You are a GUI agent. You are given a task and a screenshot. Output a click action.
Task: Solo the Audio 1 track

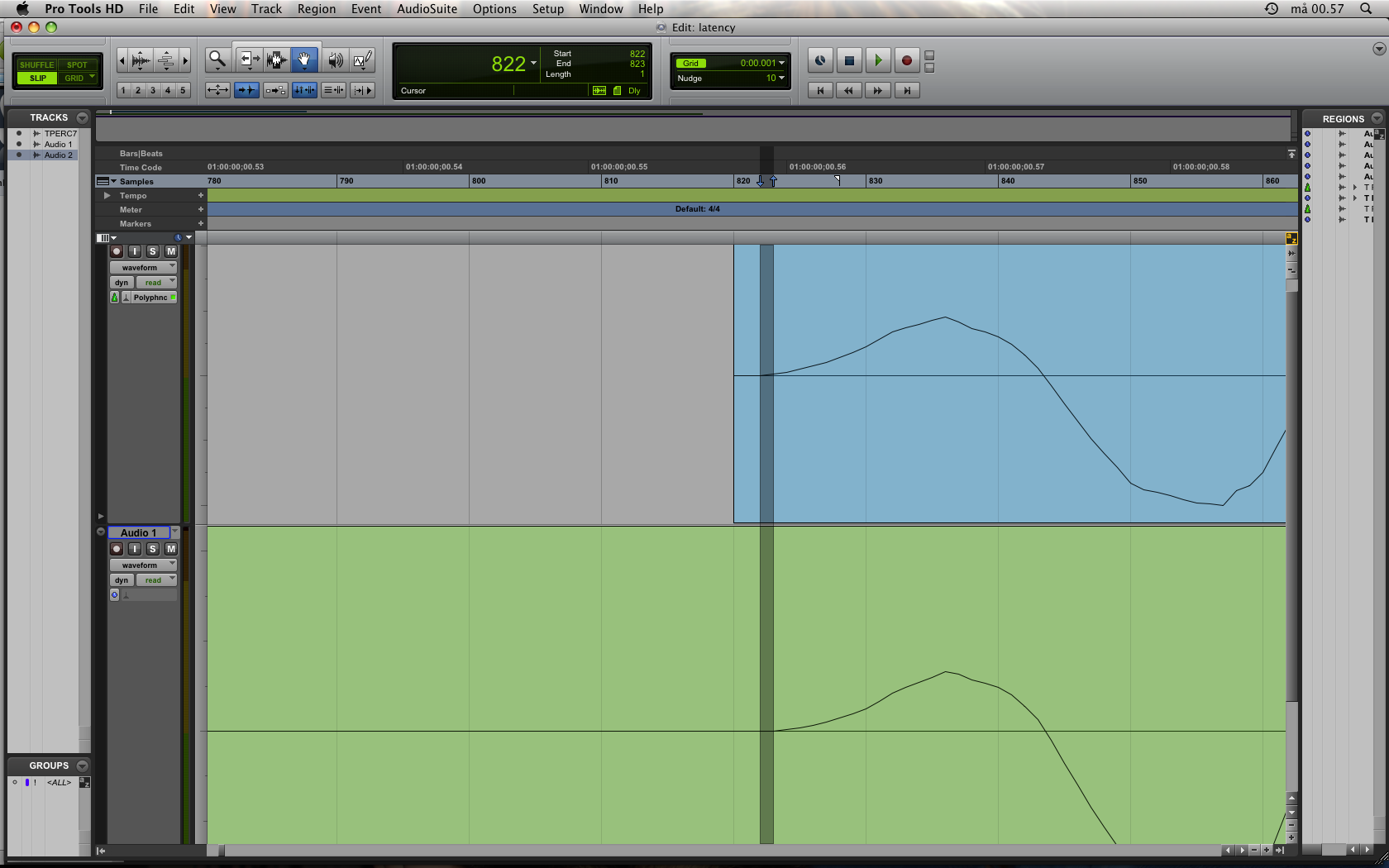[x=153, y=549]
